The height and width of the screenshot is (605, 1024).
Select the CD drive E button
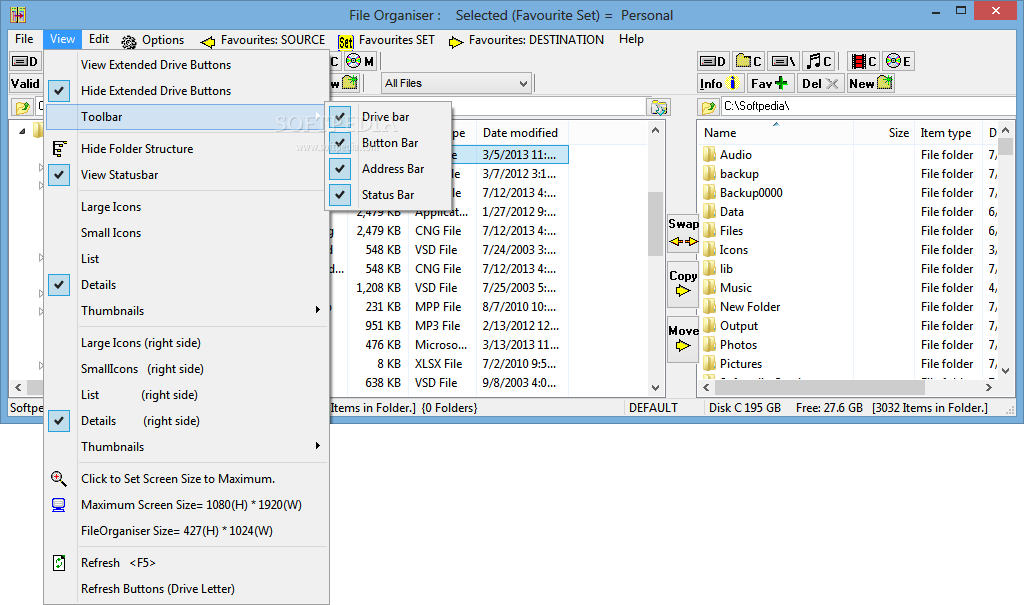(x=899, y=61)
